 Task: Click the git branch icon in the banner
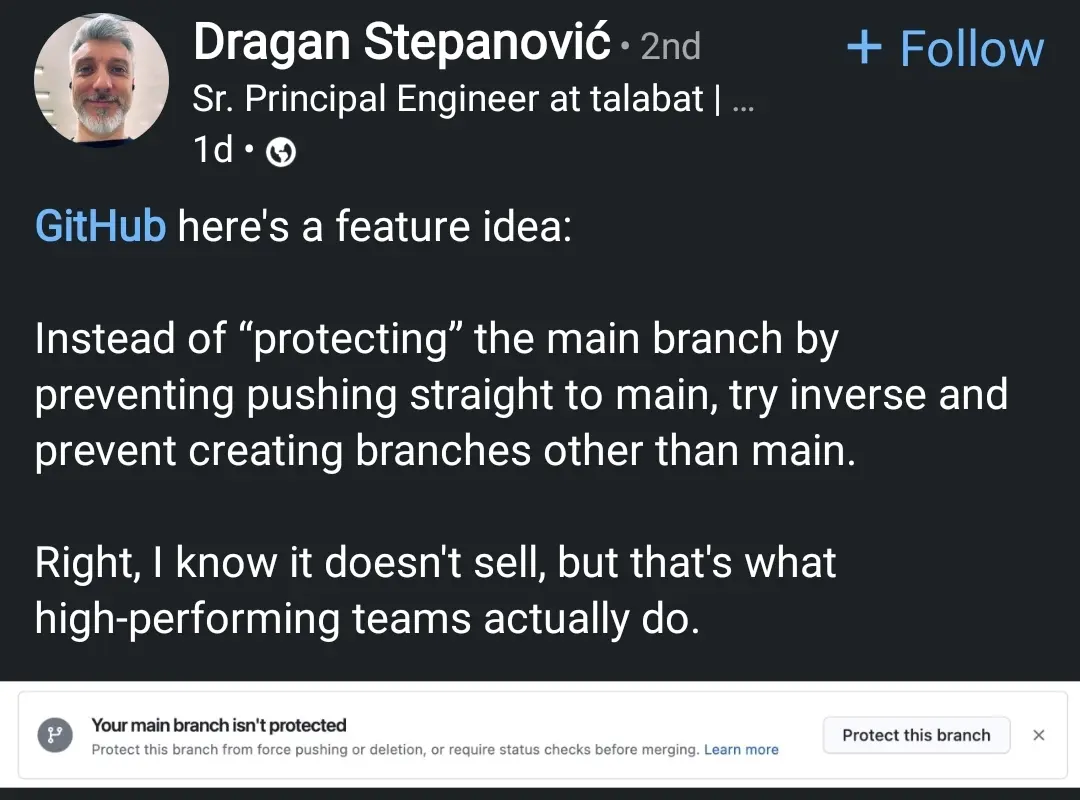[55, 736]
